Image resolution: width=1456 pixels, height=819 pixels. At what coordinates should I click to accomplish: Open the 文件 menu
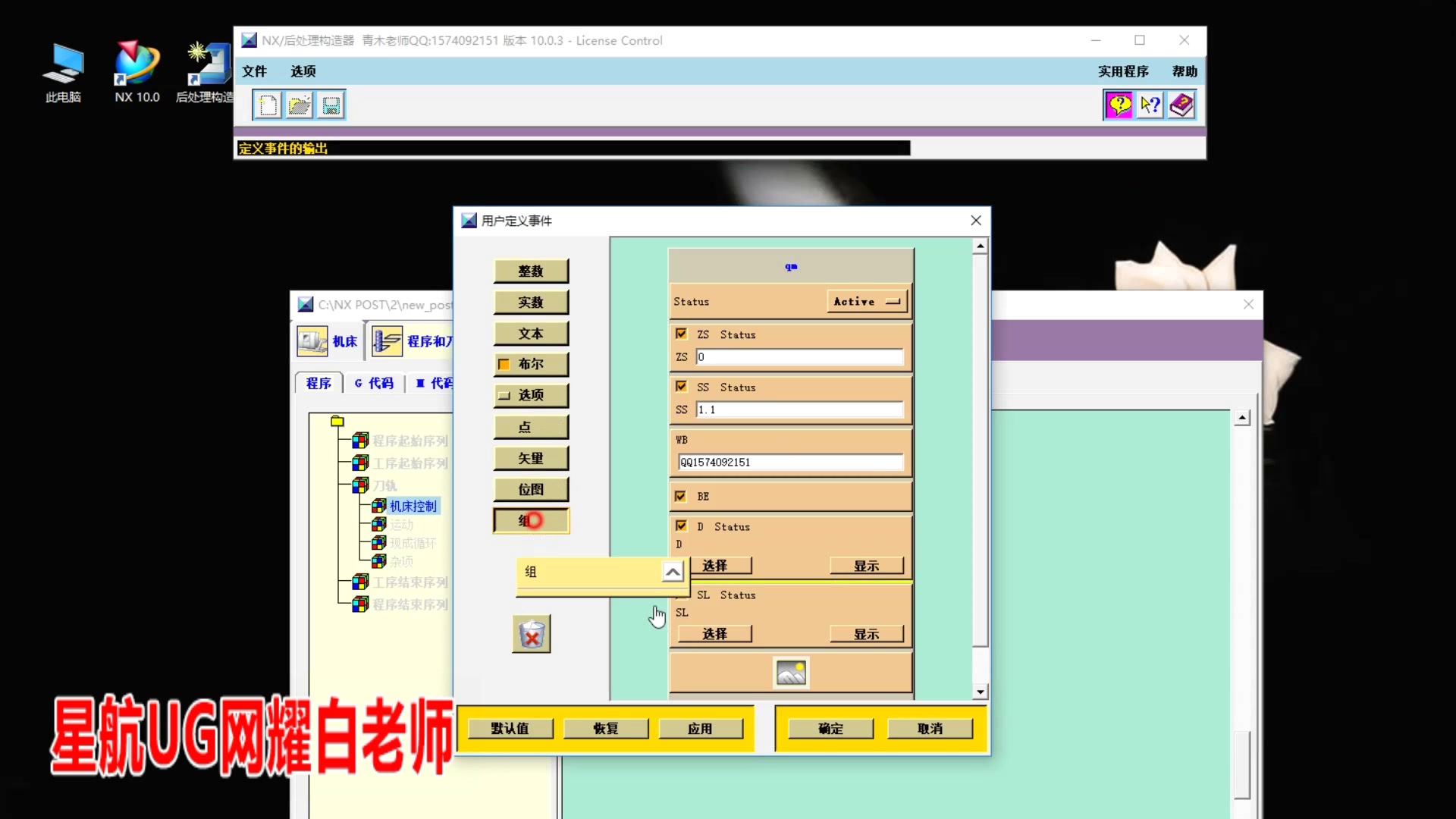coord(255,71)
